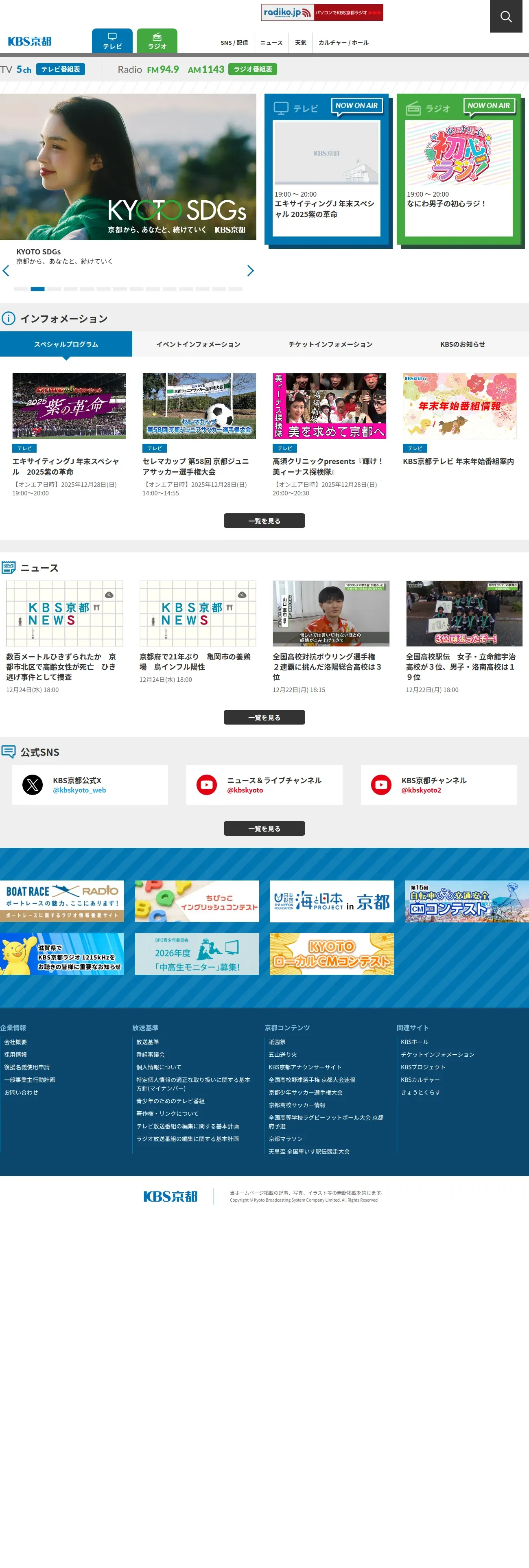This screenshot has height=1568, width=529.
Task: Open セレマカップ soccer program thumbnail
Action: (x=199, y=406)
